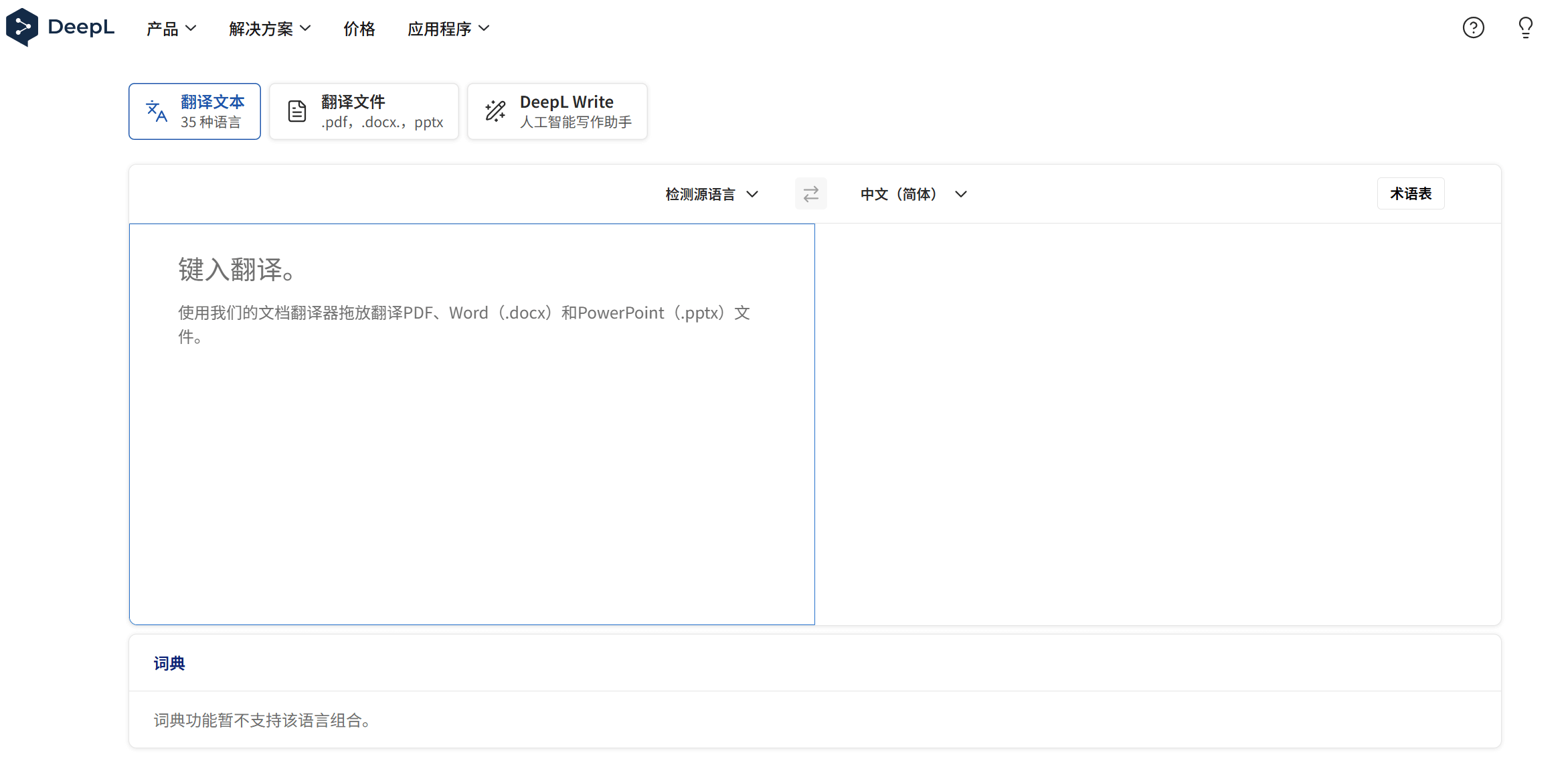Open the 检测源语言 source language selector
This screenshot has width=1568, height=763.
[711, 194]
